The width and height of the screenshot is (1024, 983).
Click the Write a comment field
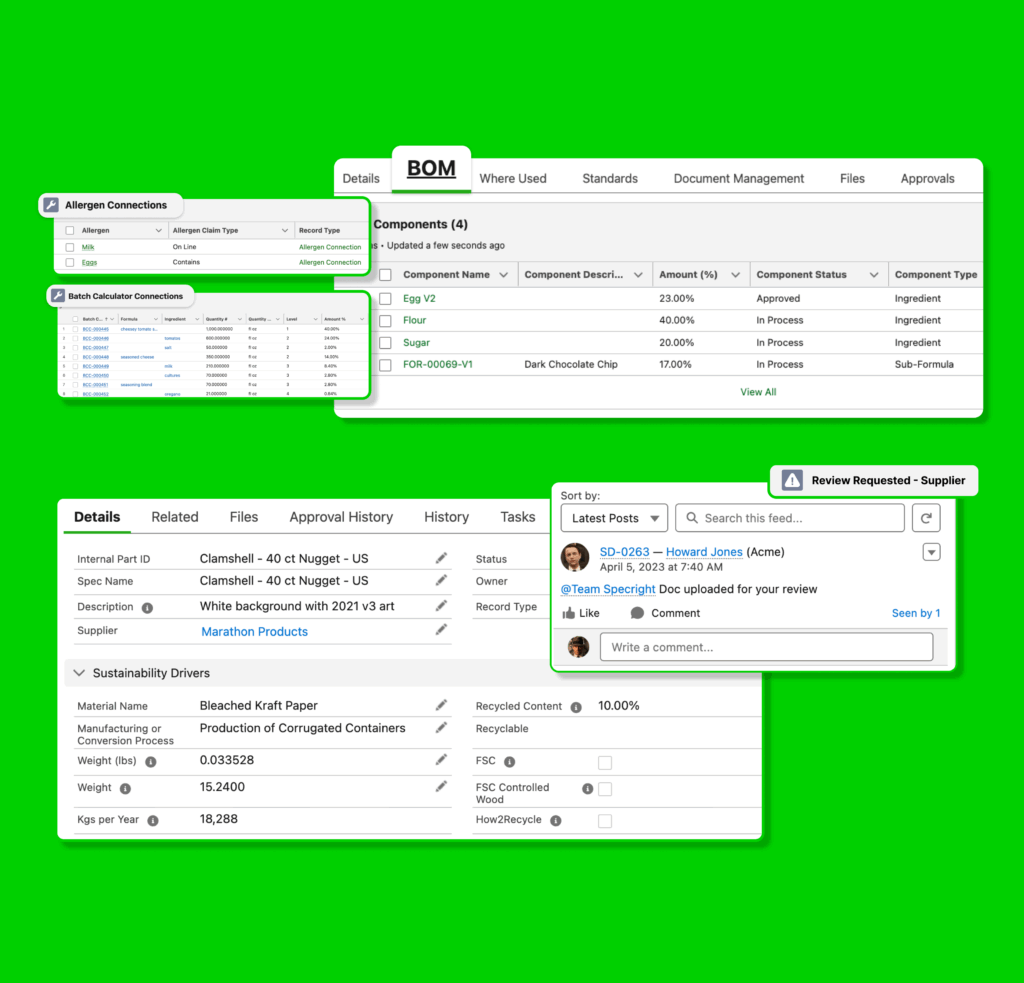tap(765, 647)
